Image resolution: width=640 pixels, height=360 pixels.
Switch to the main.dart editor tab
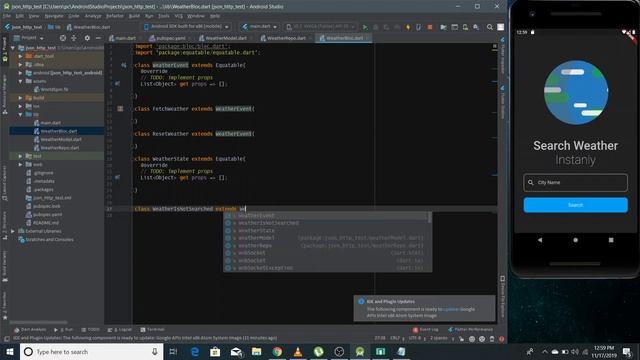click(x=123, y=38)
